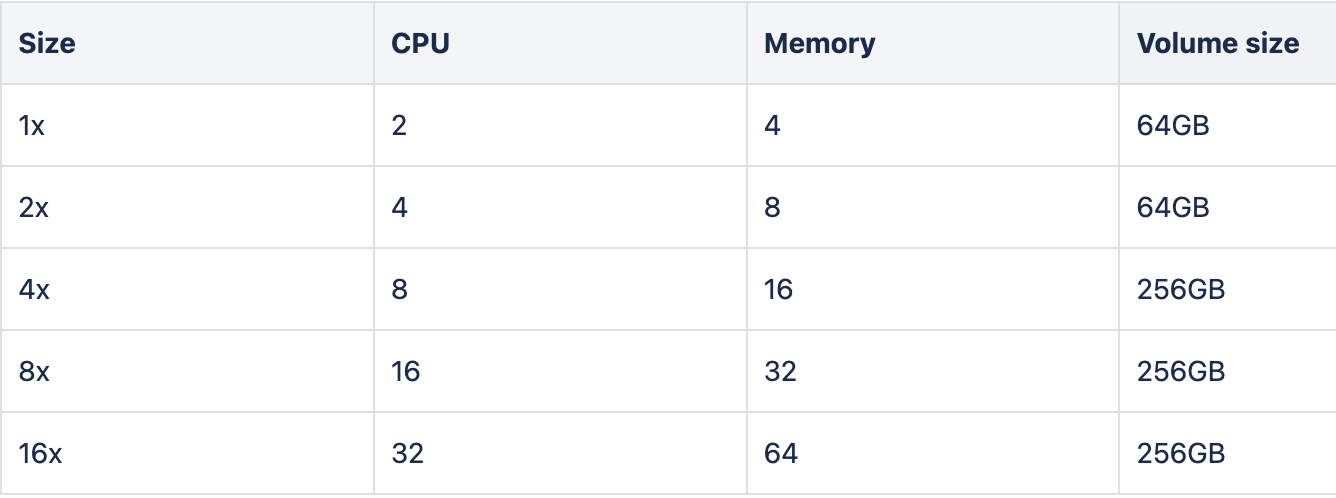Click the Memory value in 16x row
The height and width of the screenshot is (498, 1336).
coord(781,454)
